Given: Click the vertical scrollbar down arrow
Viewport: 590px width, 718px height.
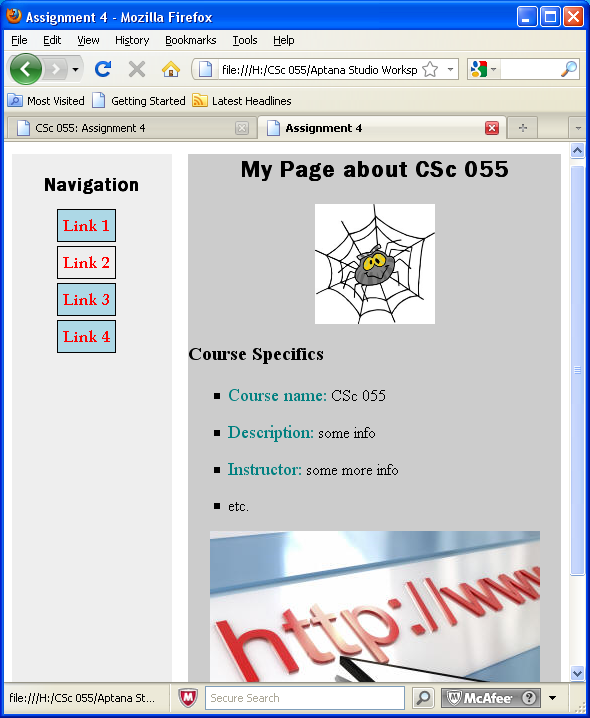Looking at the screenshot, I should pyautogui.click(x=577, y=673).
